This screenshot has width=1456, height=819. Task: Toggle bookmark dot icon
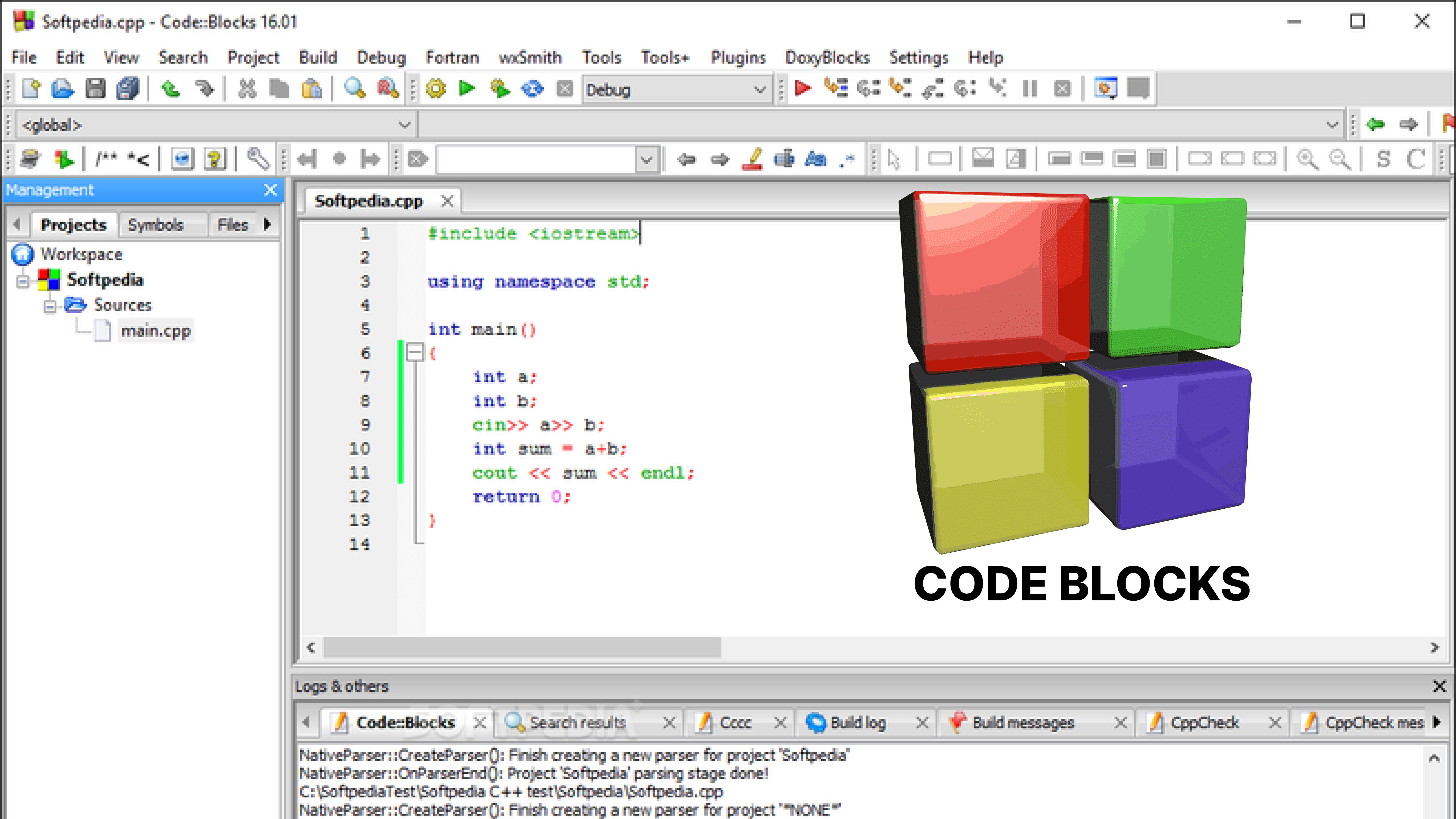click(x=339, y=159)
